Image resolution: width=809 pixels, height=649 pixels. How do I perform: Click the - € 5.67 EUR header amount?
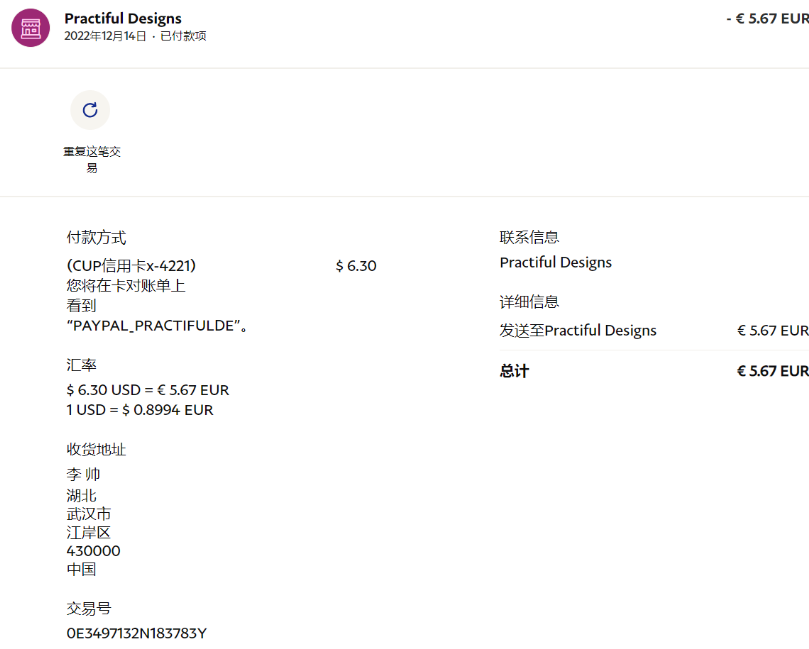(766, 18)
